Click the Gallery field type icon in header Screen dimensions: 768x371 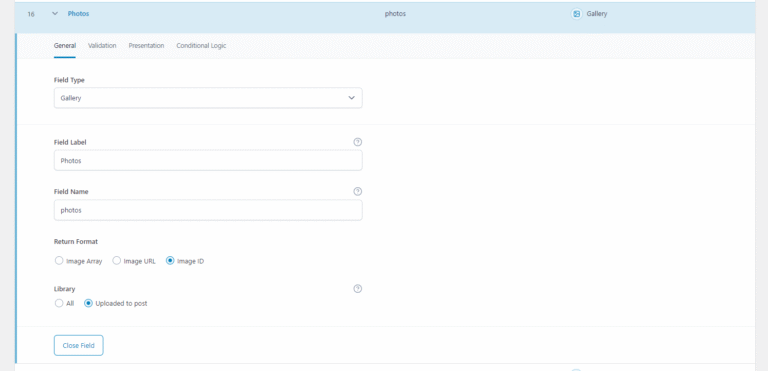pyautogui.click(x=576, y=14)
